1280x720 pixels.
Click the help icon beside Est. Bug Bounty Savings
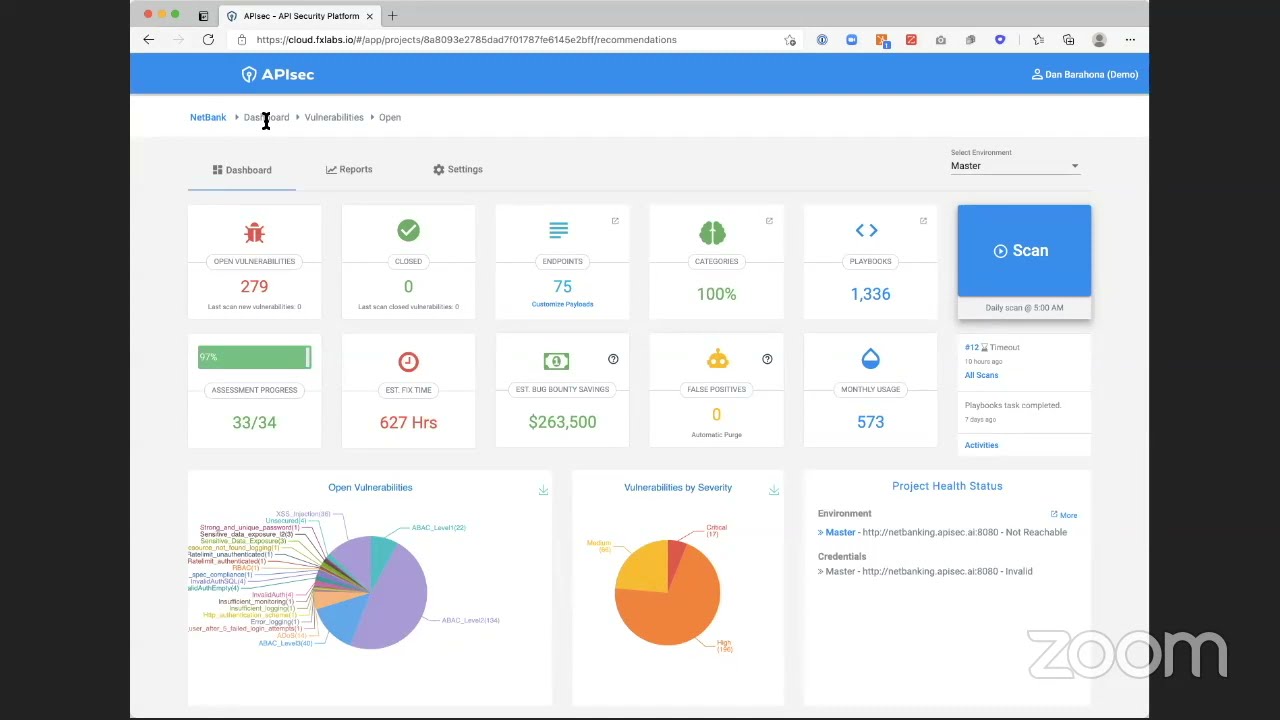pyautogui.click(x=613, y=359)
